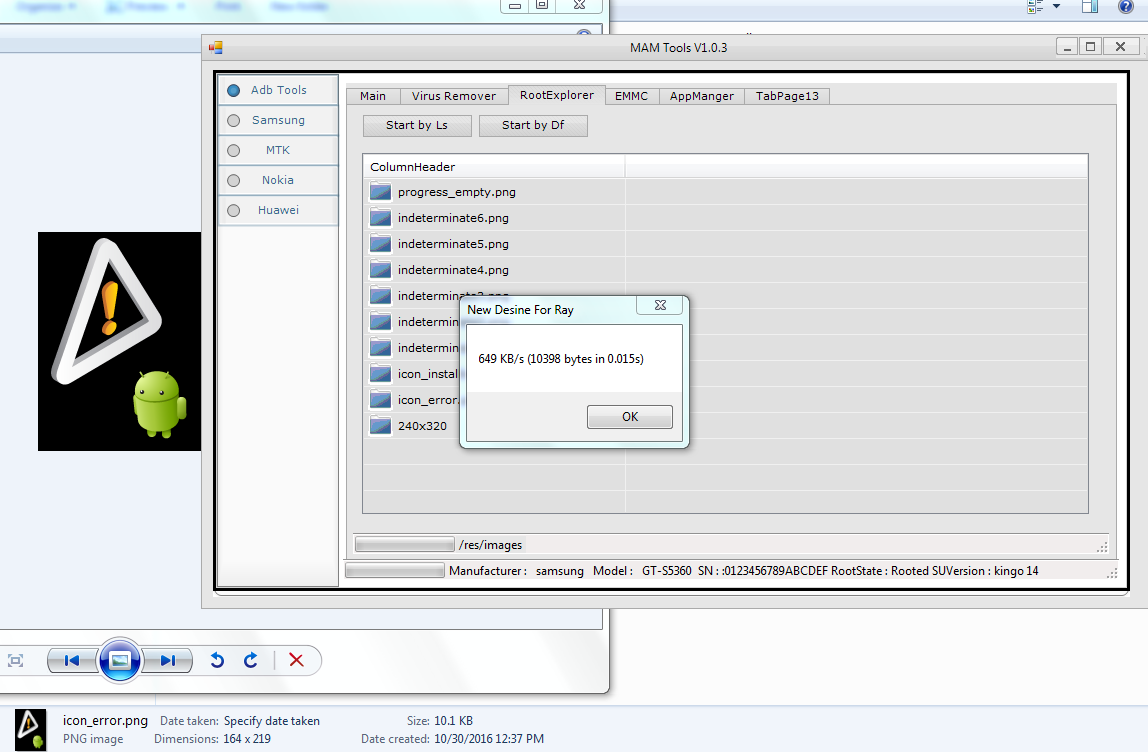Select the progress_empty.png file name

457,192
